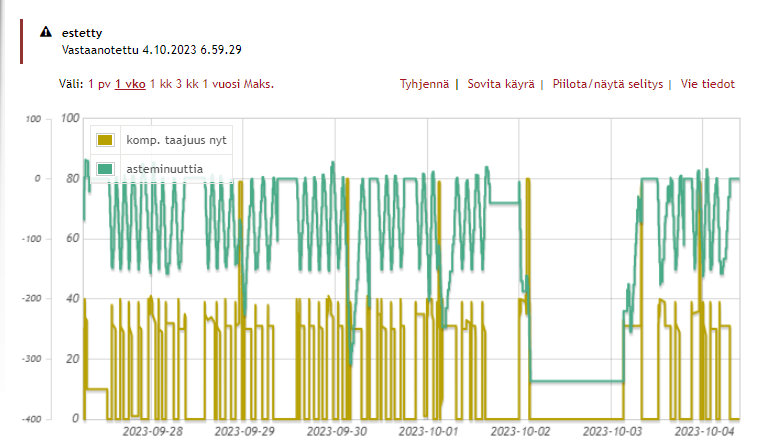Choose the 1 kk time range

(161, 84)
